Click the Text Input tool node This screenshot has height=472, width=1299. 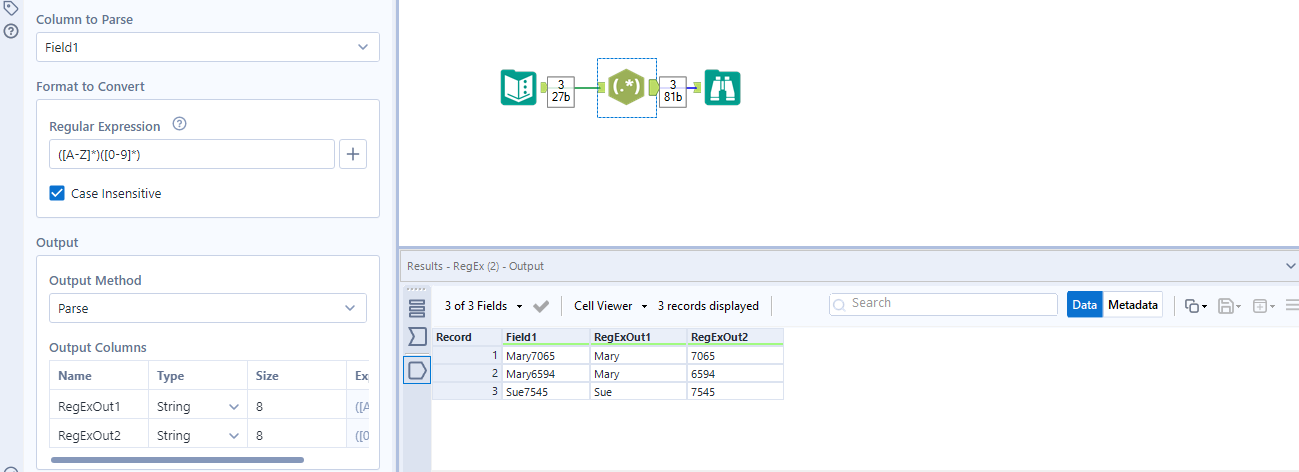519,88
